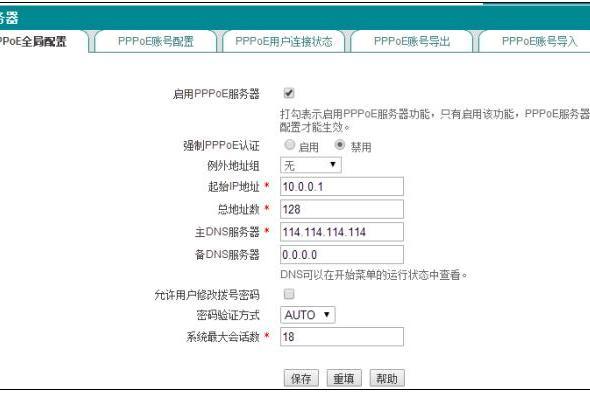
Task: Select 禁用 radio for 强制PPPoE认证
Action: [339, 145]
